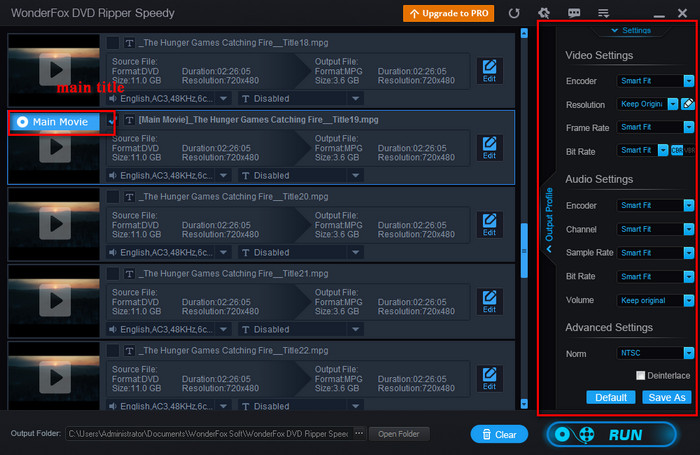Open subtitle Disabled dropdown for Title20
Image resolution: width=700 pixels, height=455 pixels.
(x=355, y=253)
